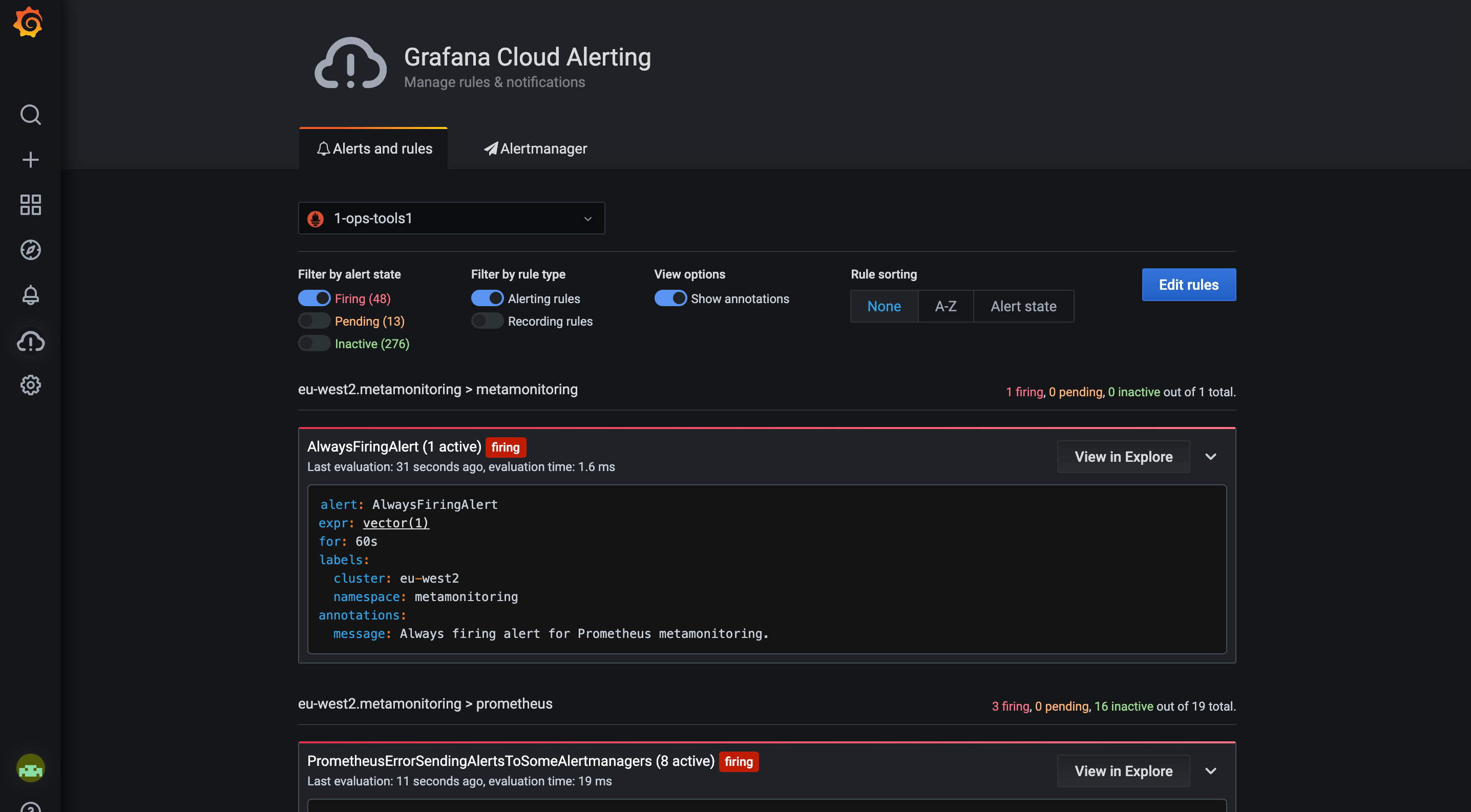Enable Show annotations view option
This screenshot has width=1471, height=812.
tap(671, 298)
